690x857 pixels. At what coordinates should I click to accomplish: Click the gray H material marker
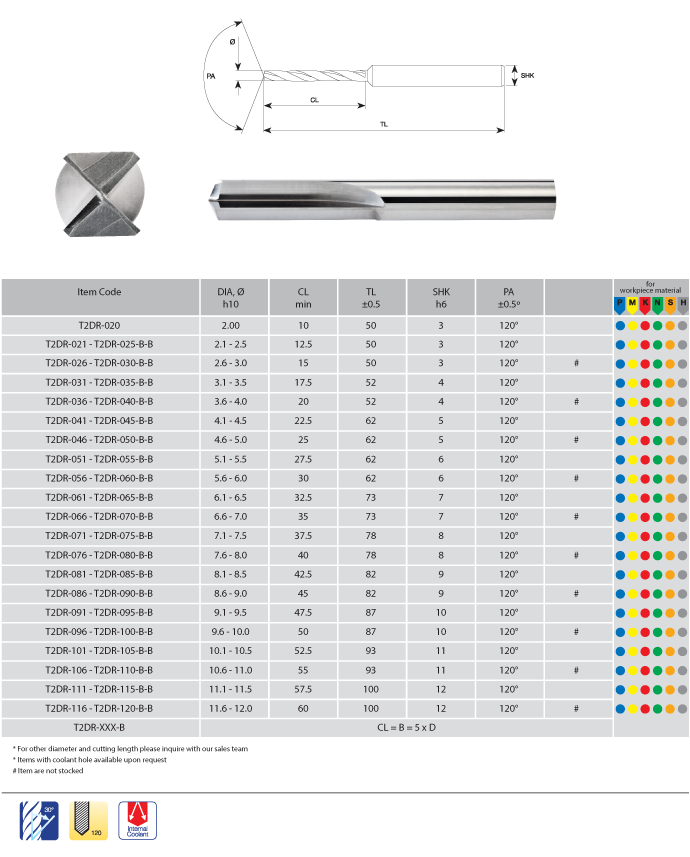(683, 303)
